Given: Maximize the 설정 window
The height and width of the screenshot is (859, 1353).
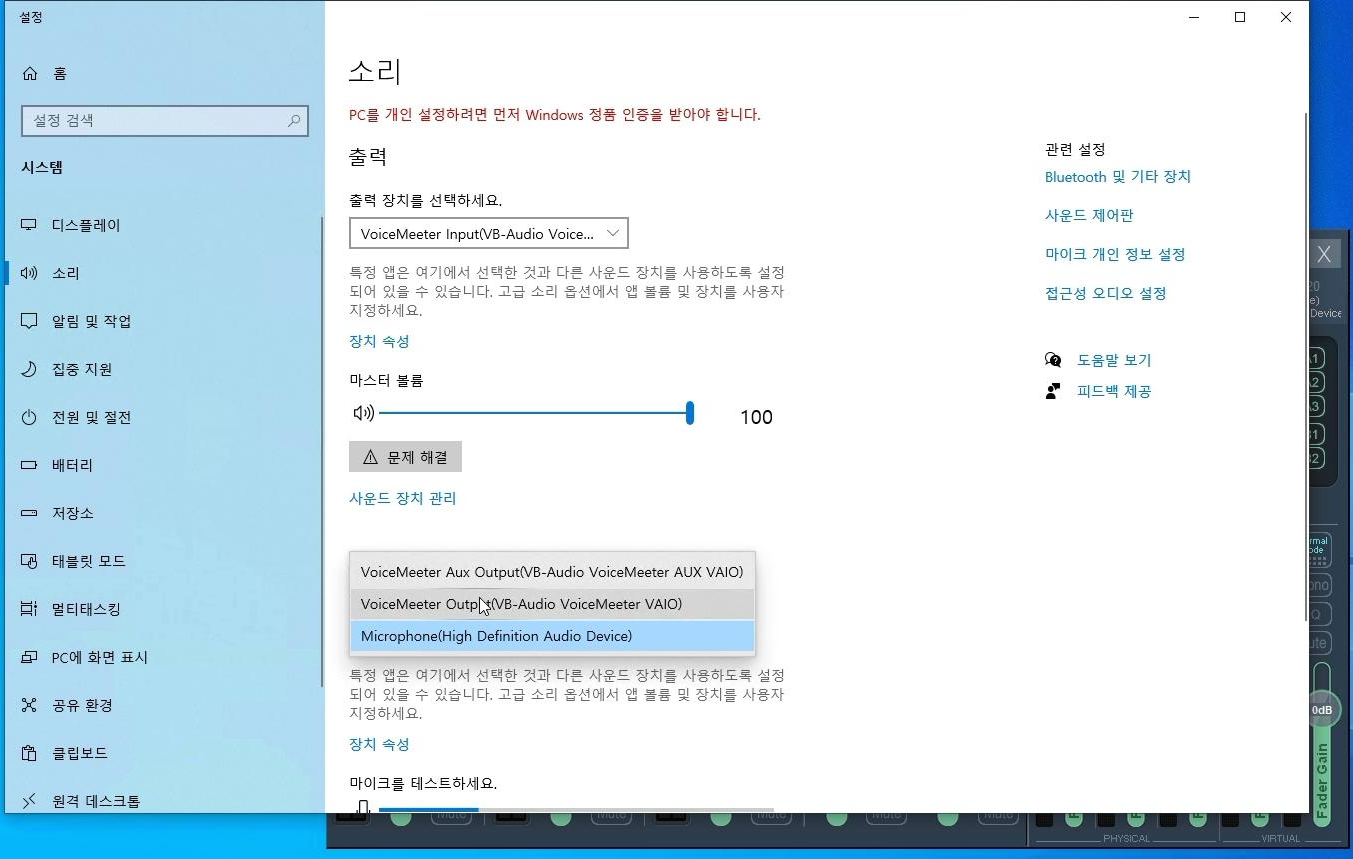Looking at the screenshot, I should pyautogui.click(x=1240, y=17).
